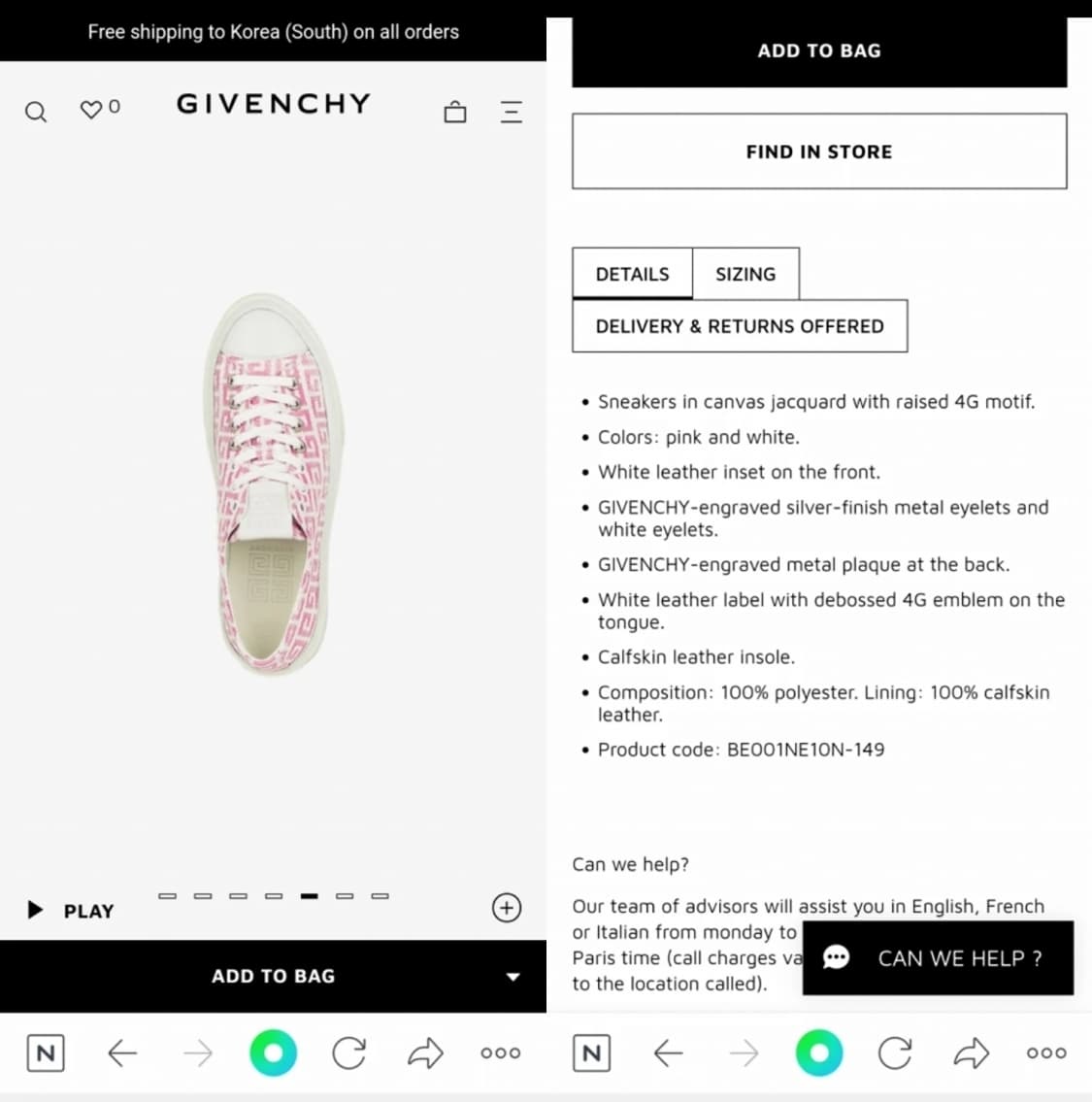Viewport: 1092px width, 1102px height.
Task: Open the hamburger menu icon
Action: tap(511, 112)
